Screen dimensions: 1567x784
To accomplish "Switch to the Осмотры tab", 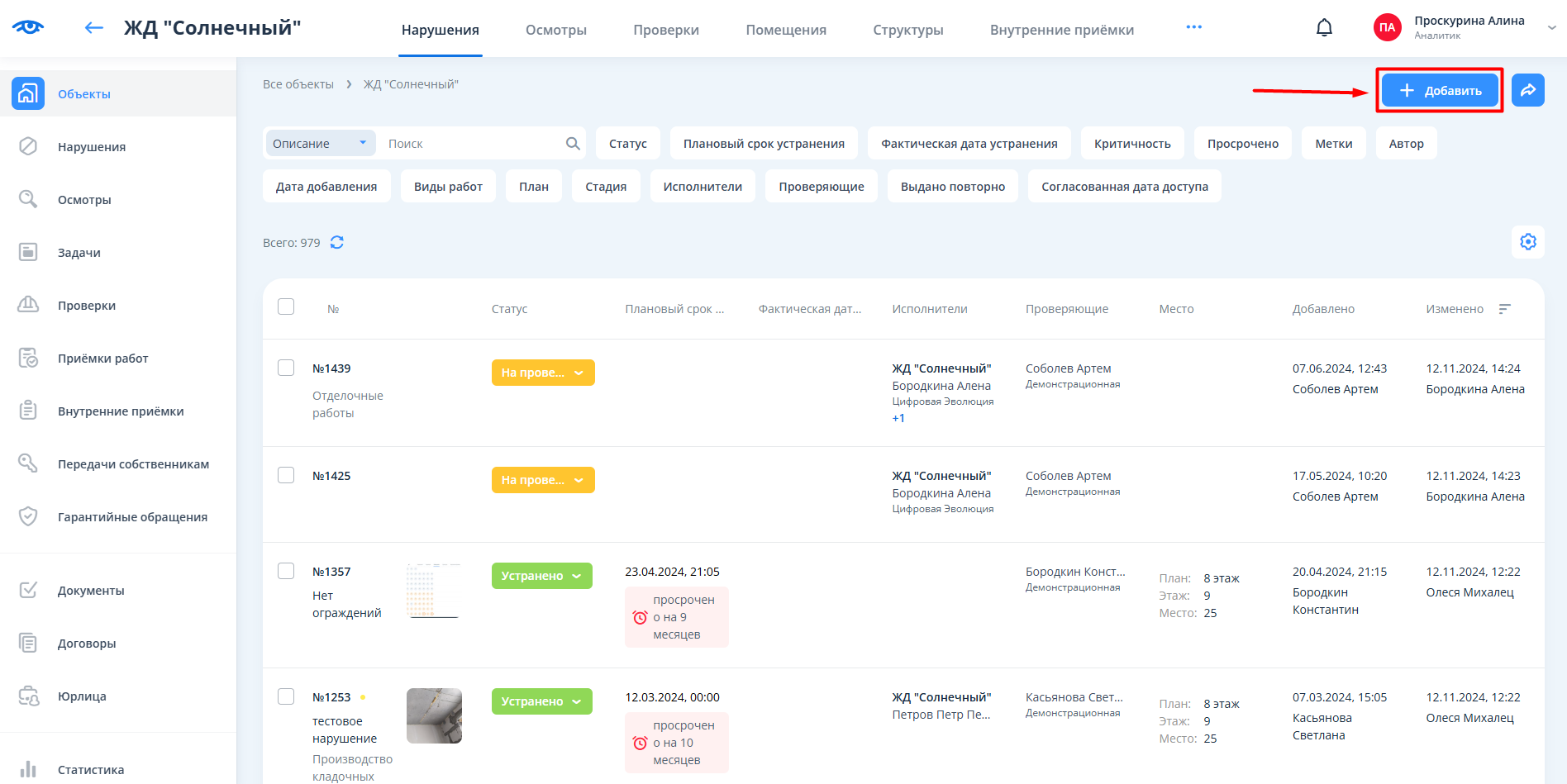I will pyautogui.click(x=555, y=30).
